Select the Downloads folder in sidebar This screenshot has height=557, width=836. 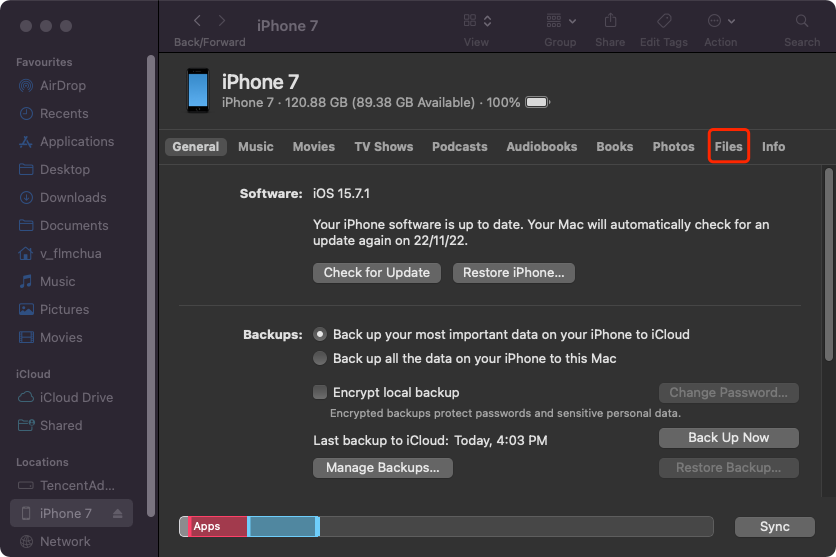72,198
